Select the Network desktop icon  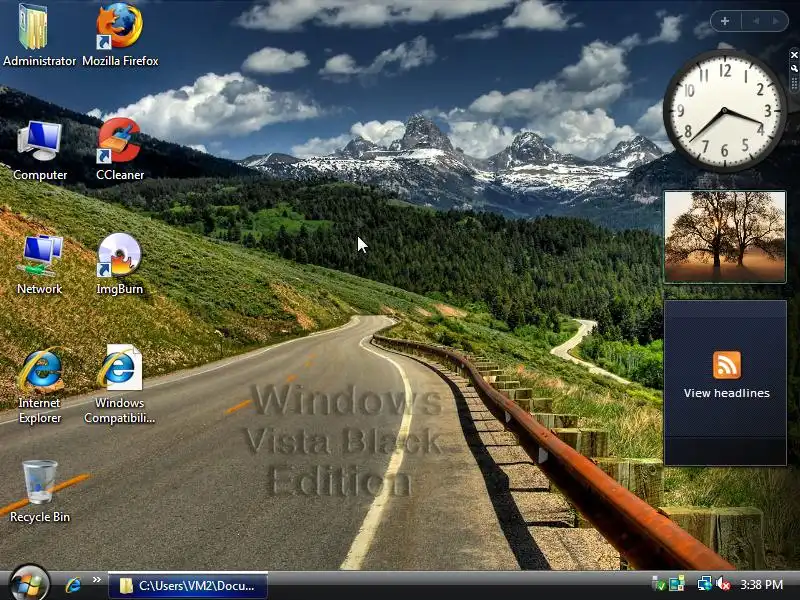(40, 255)
